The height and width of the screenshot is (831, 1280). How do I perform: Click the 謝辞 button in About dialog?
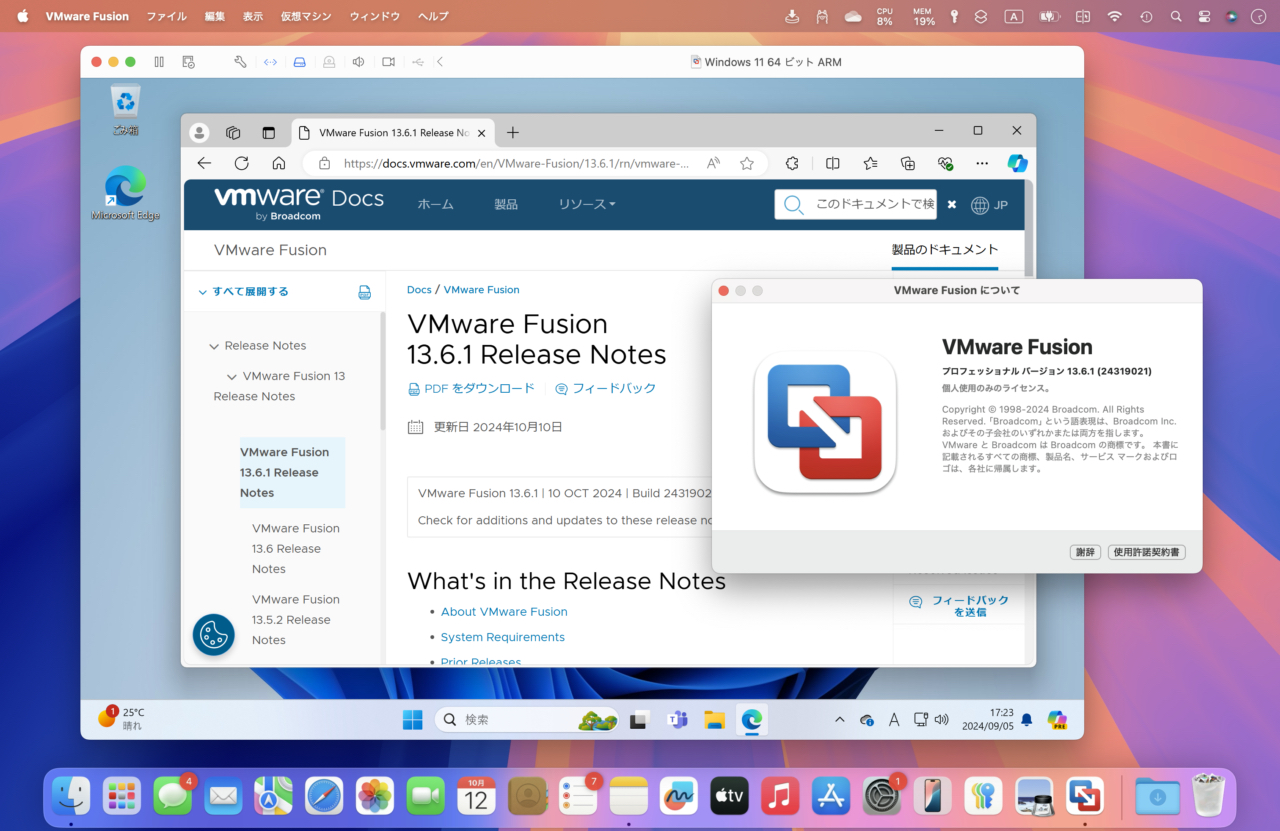1084,552
